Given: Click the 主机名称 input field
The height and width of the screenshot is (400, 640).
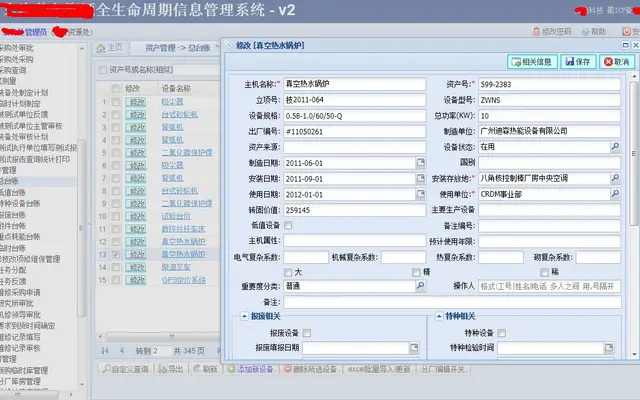Looking at the screenshot, I should 355,84.
